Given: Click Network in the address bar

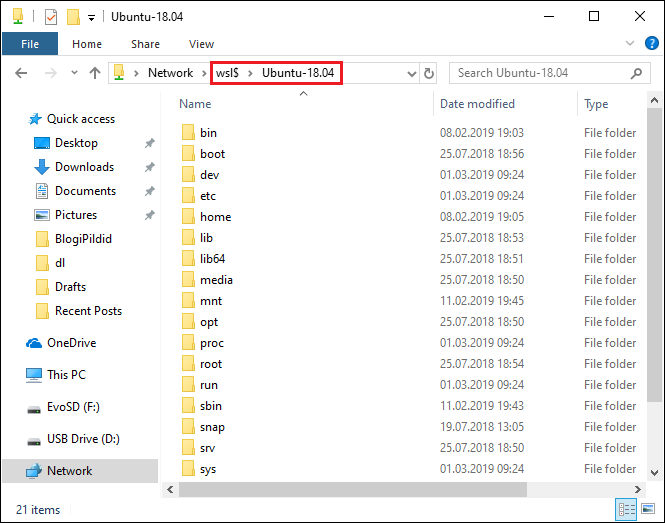Looking at the screenshot, I should tap(170, 73).
